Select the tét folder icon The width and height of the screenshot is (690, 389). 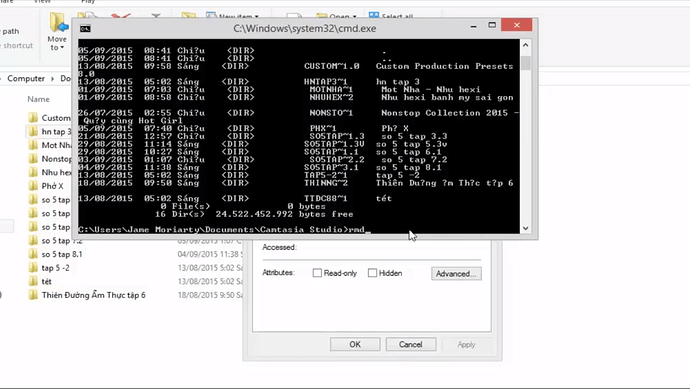point(33,281)
